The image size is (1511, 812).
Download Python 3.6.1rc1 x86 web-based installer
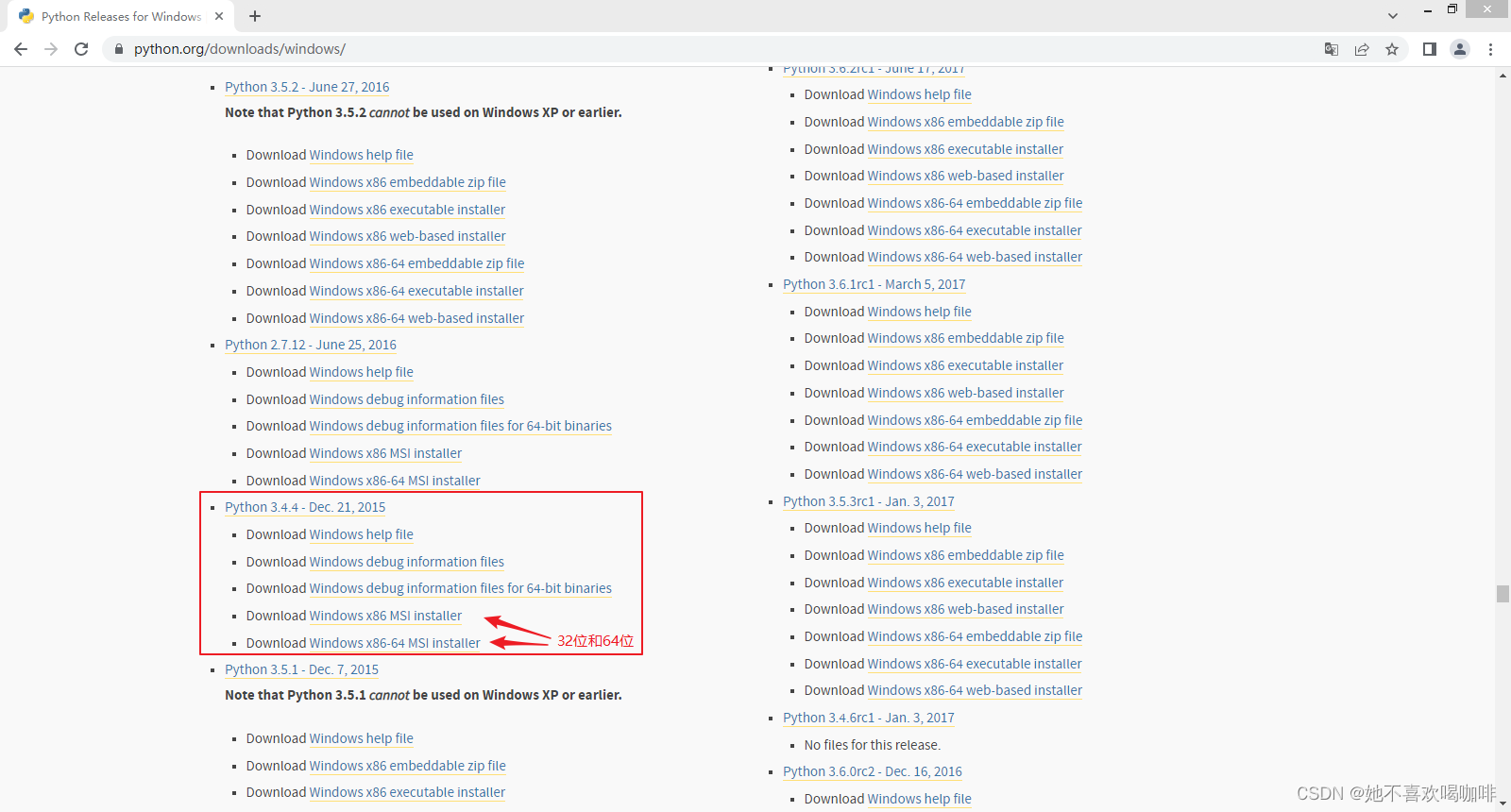click(x=966, y=393)
